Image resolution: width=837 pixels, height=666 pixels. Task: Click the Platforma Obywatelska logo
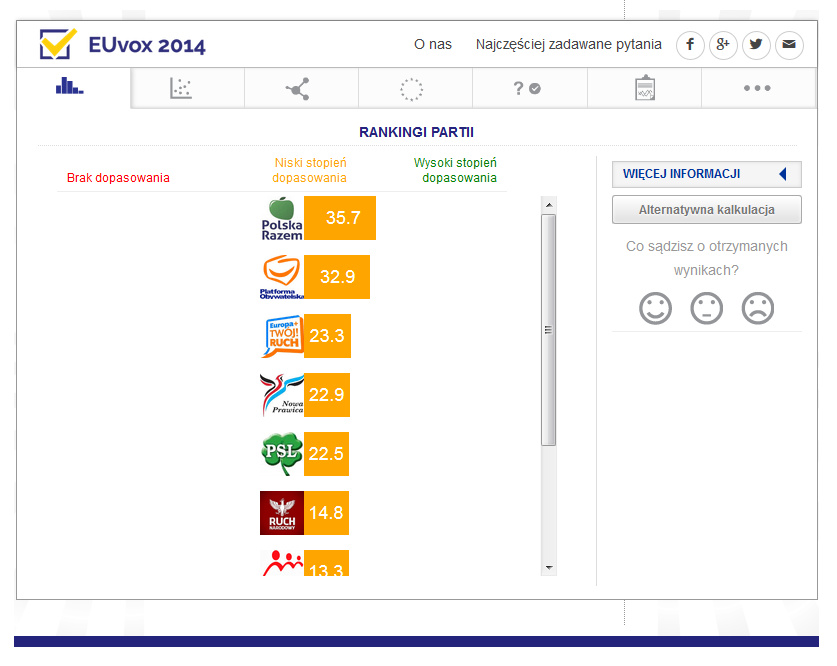(282, 277)
